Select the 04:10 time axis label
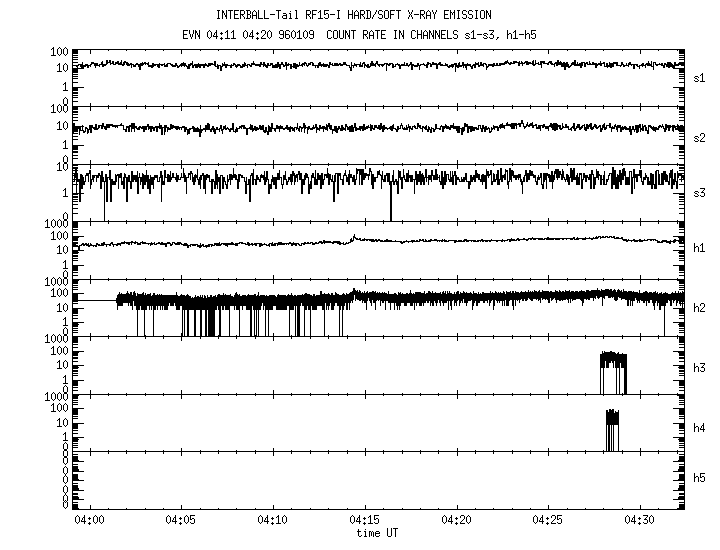720x550 pixels. click(x=273, y=520)
